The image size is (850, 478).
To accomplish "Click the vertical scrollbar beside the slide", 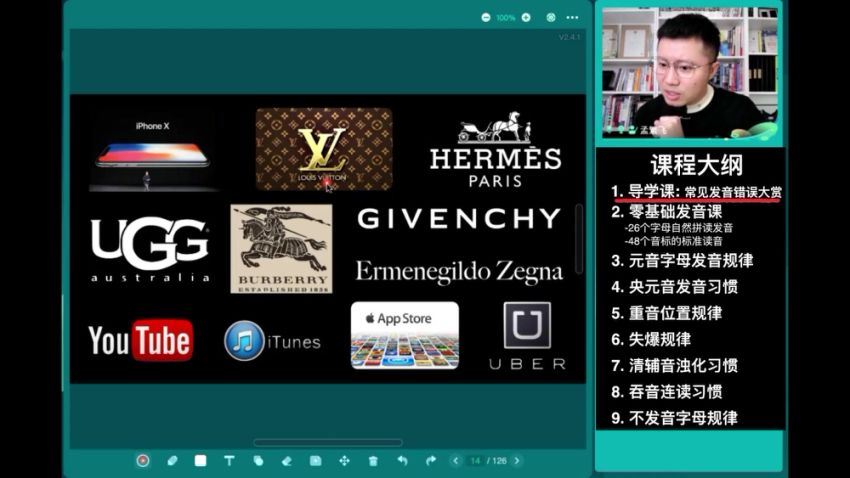I will click(579, 238).
